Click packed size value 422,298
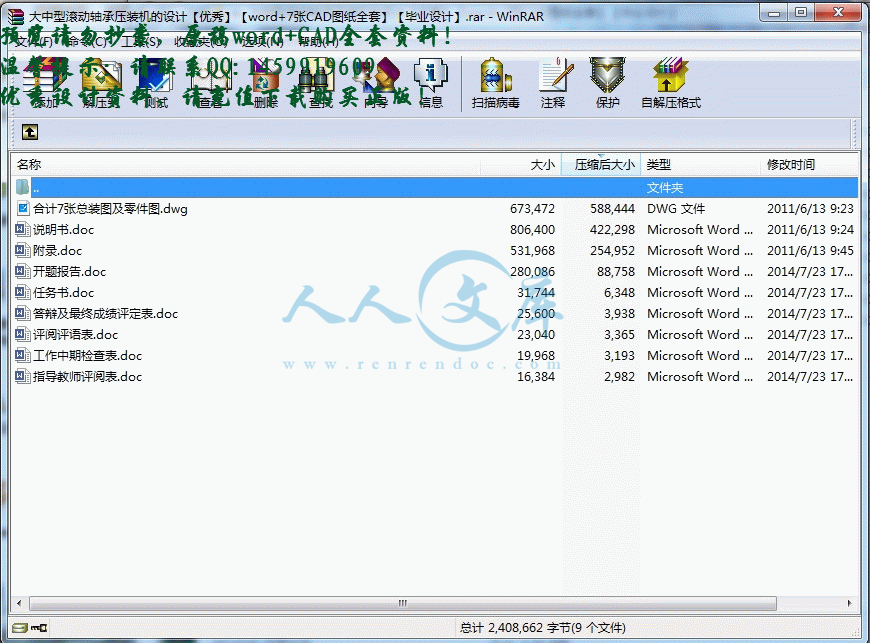 pos(612,230)
